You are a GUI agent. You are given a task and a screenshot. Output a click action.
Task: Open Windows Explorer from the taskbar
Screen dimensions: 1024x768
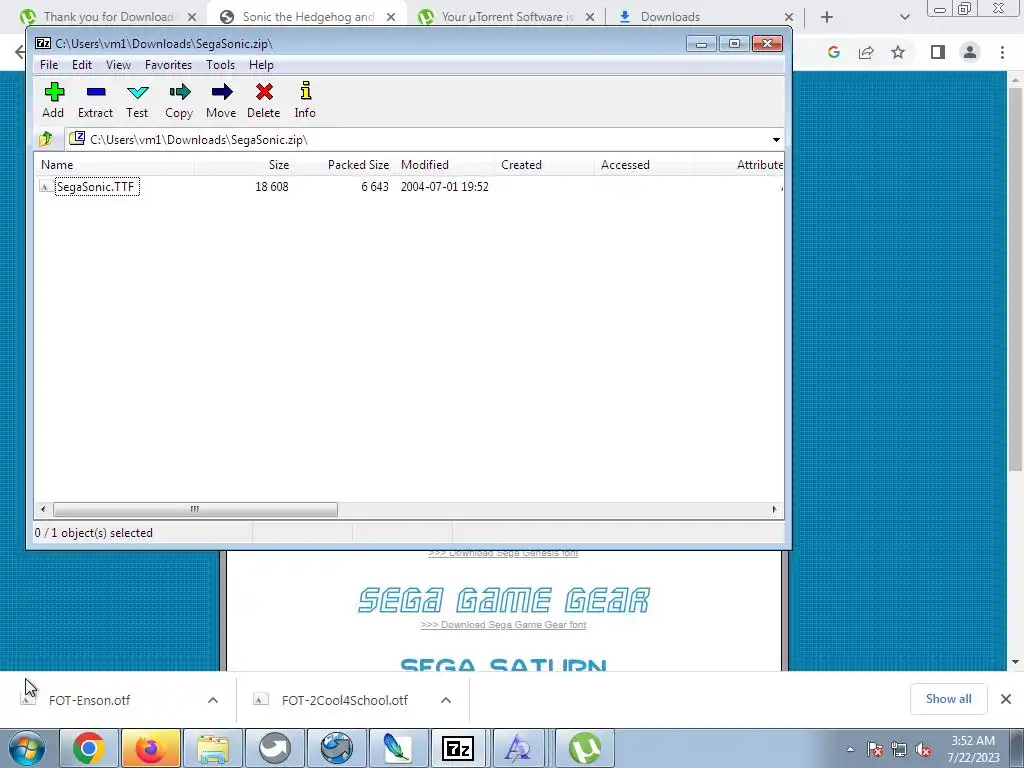(213, 748)
